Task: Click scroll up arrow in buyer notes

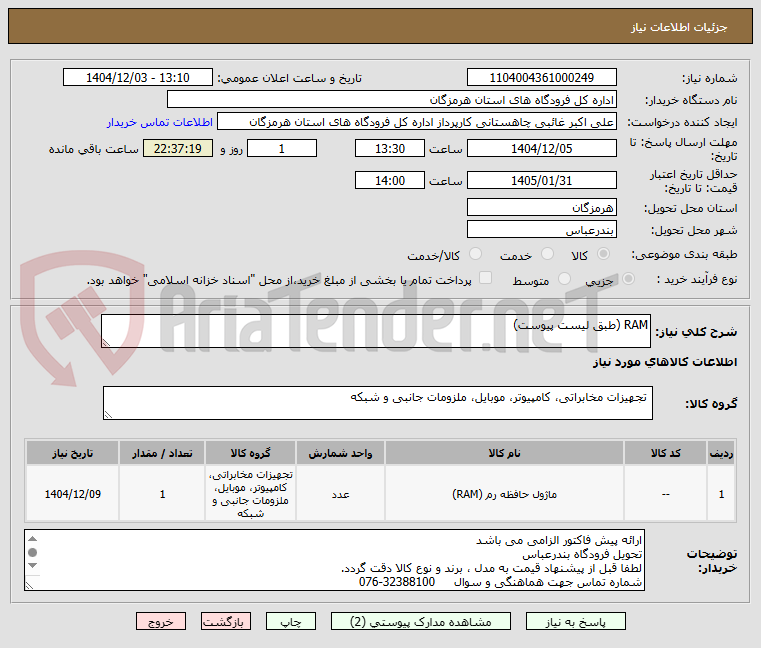Action: tap(33, 539)
